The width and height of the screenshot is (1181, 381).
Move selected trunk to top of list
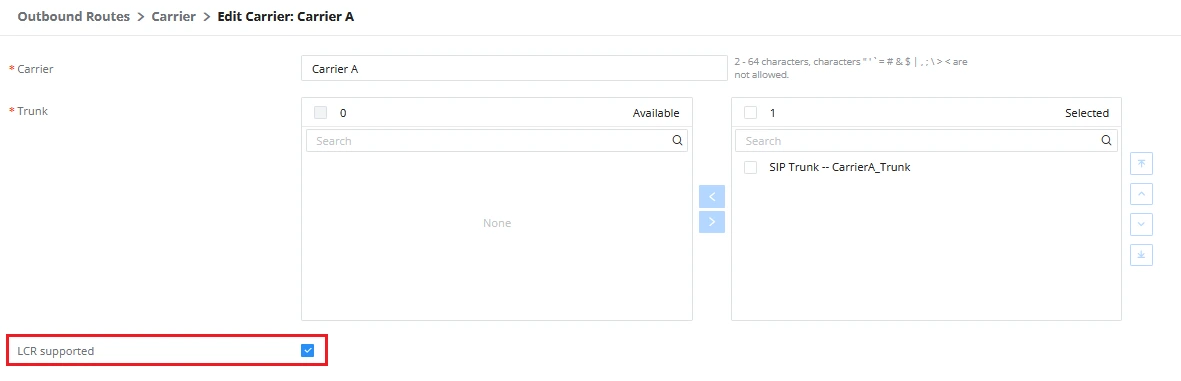(1141, 163)
